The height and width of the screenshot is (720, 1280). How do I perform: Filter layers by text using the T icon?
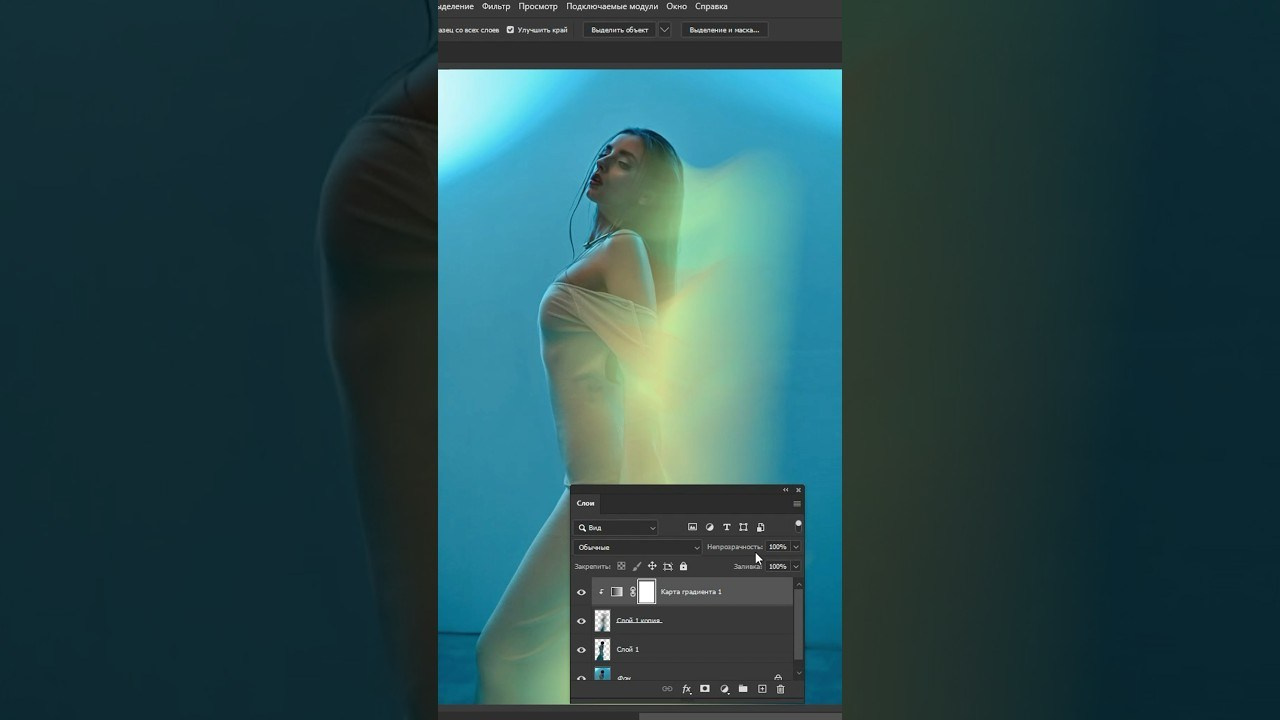pos(727,527)
